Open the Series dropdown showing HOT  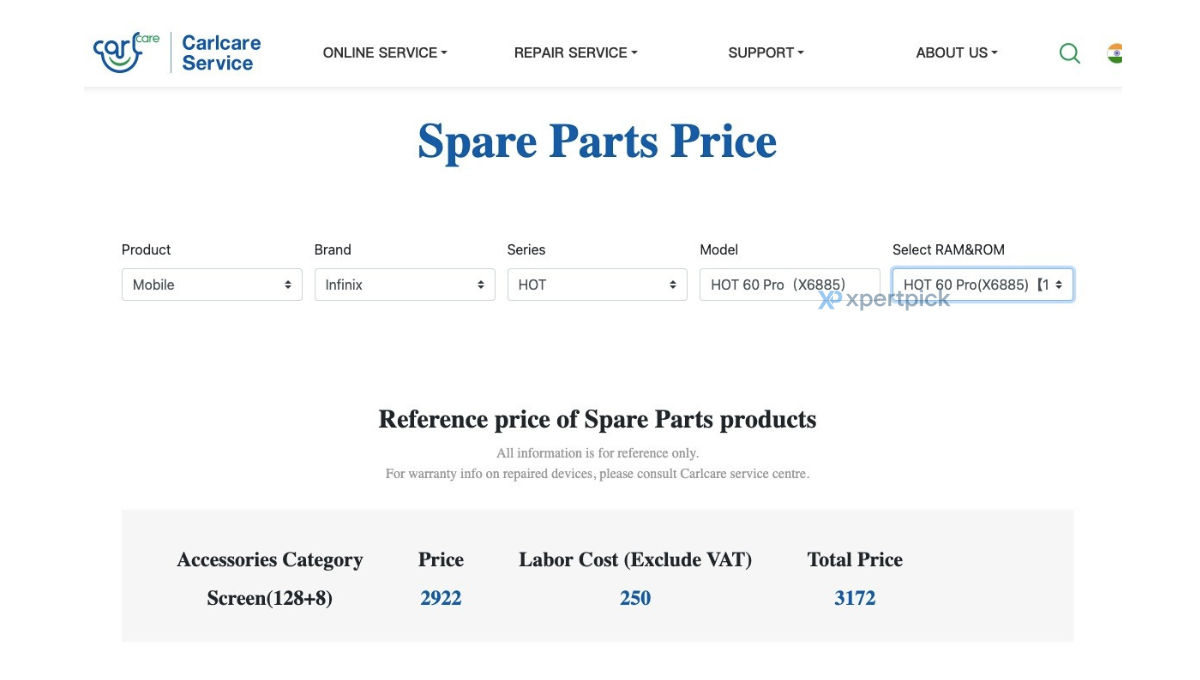tap(597, 284)
